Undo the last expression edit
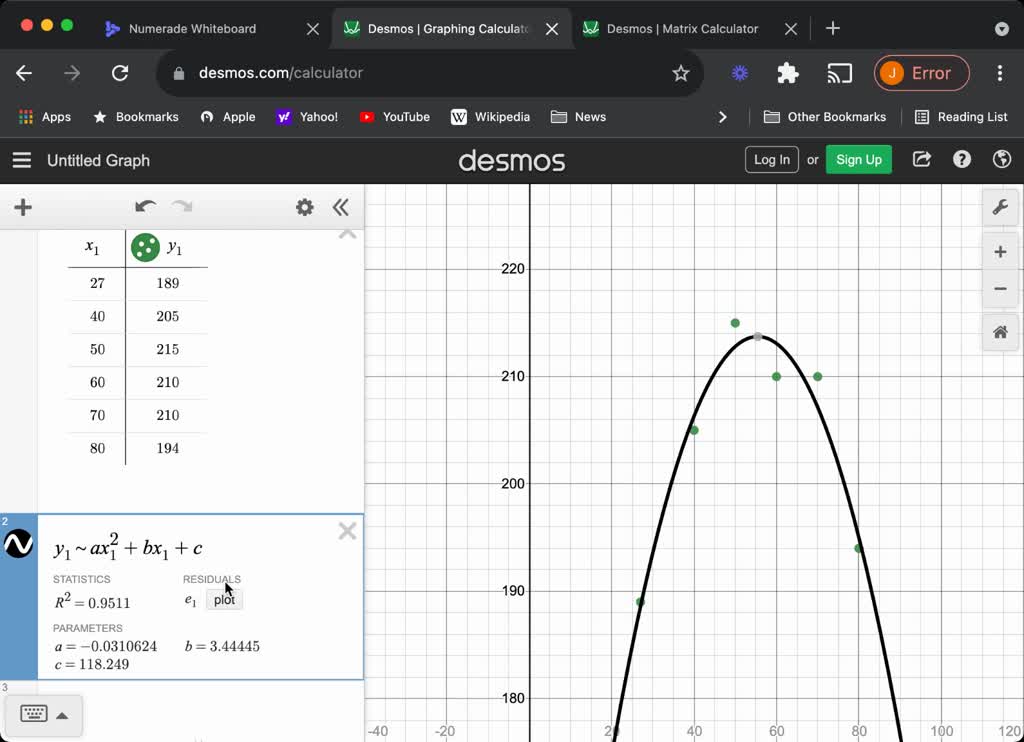This screenshot has width=1024, height=742. (145, 207)
